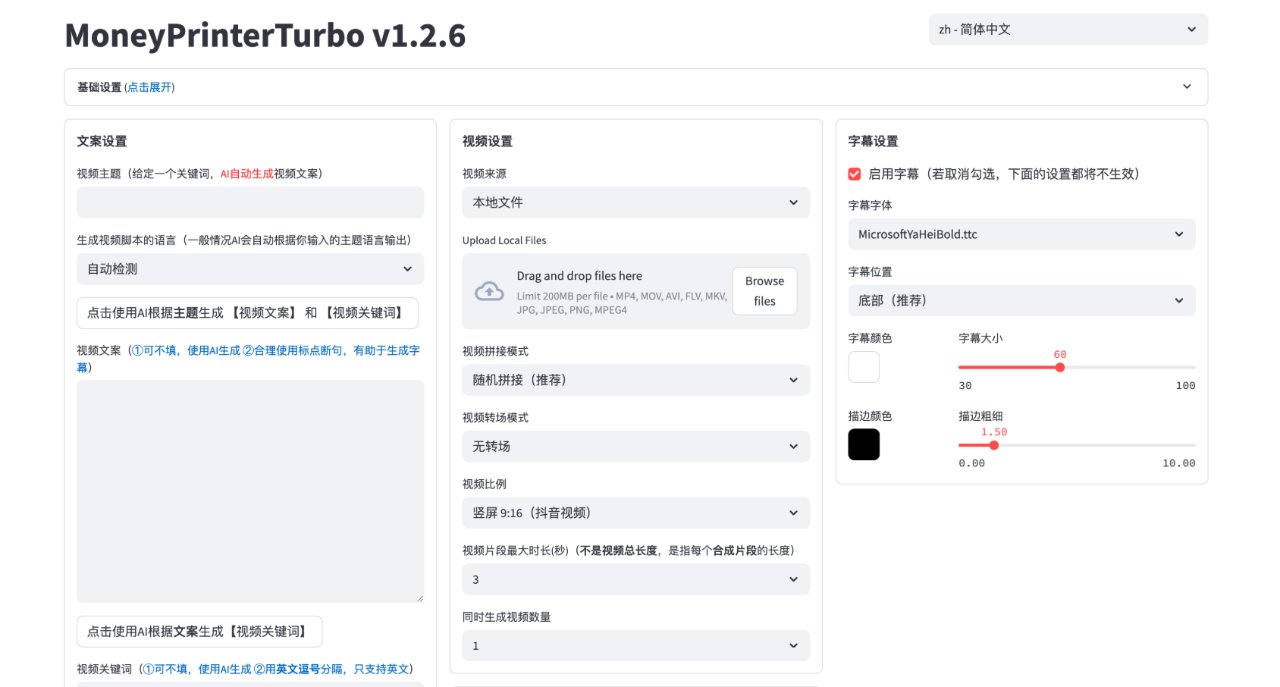1280x687 pixels.
Task: Click the black 描边颜色 color swatch
Action: 864,444
